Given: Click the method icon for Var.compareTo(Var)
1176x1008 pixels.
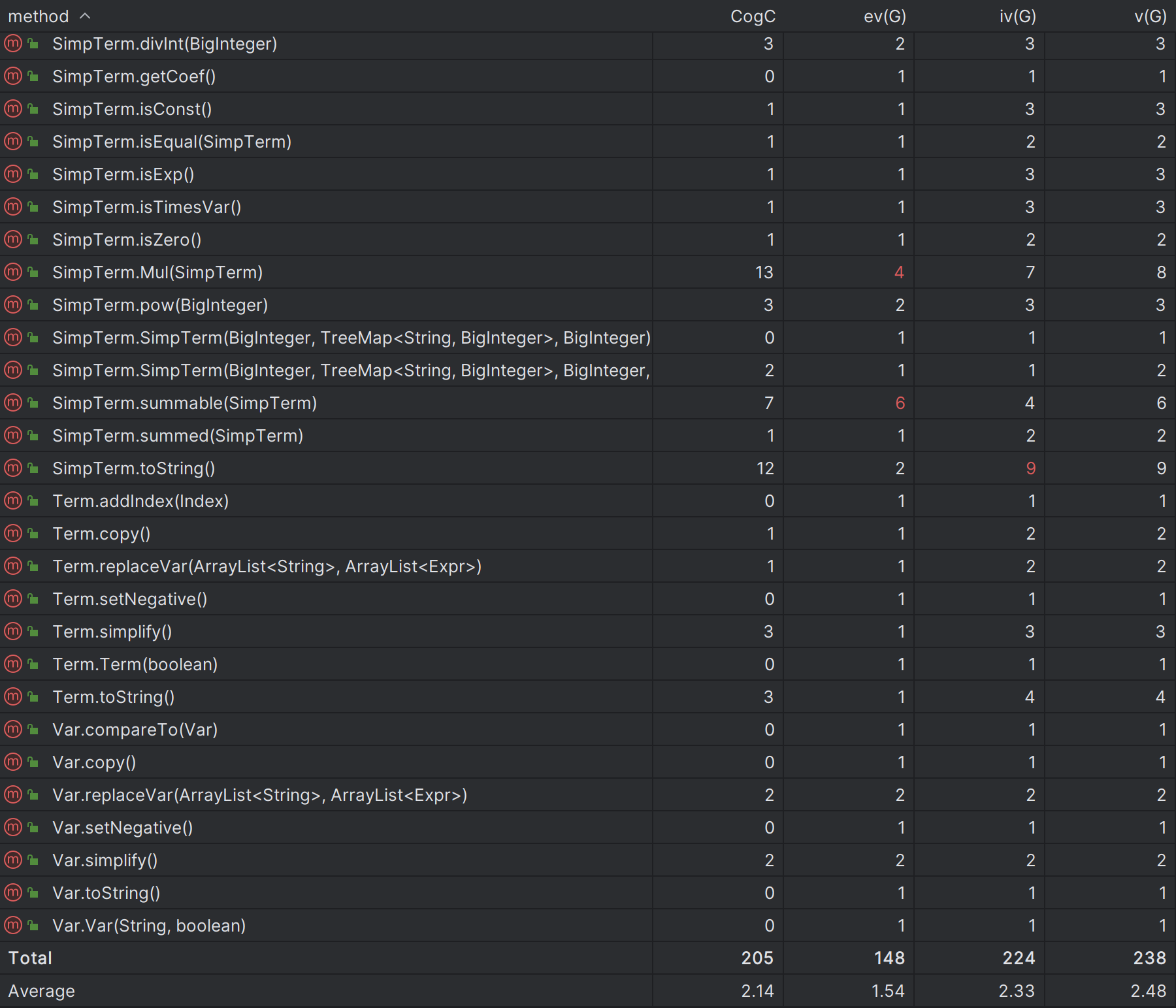Looking at the screenshot, I should click(x=13, y=730).
